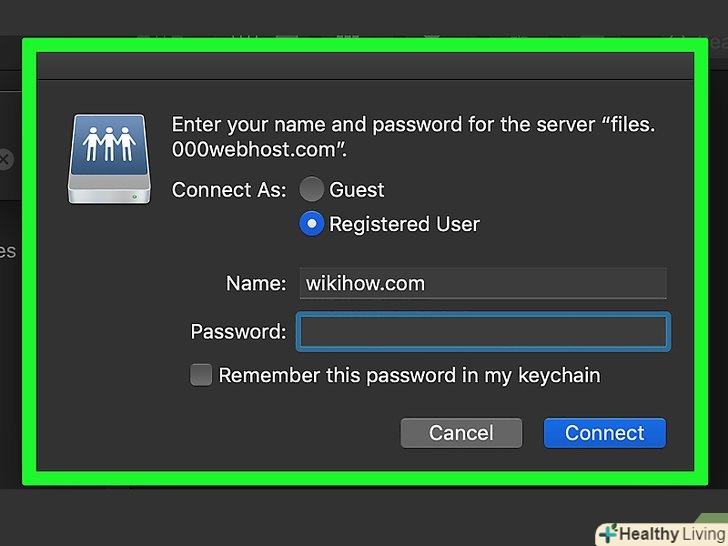This screenshot has width=728, height=546.
Task: Click the Connect button
Action: (x=604, y=433)
